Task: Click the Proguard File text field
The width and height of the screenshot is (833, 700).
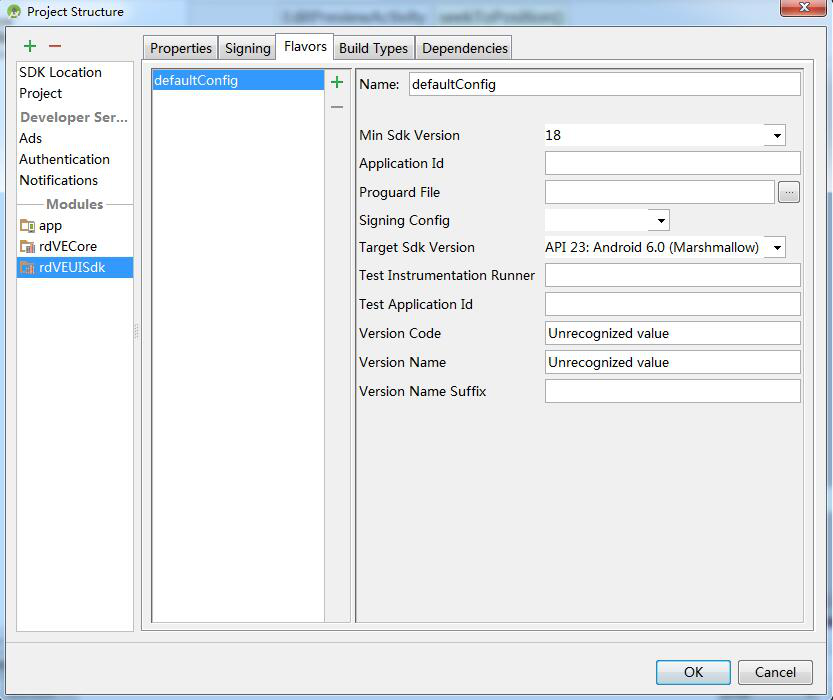Action: click(660, 192)
